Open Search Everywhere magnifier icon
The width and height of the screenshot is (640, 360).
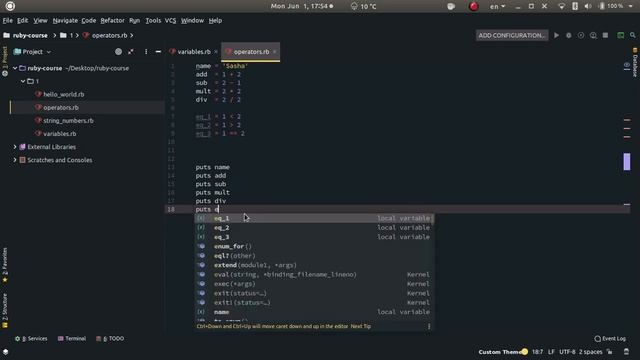[x=633, y=36]
